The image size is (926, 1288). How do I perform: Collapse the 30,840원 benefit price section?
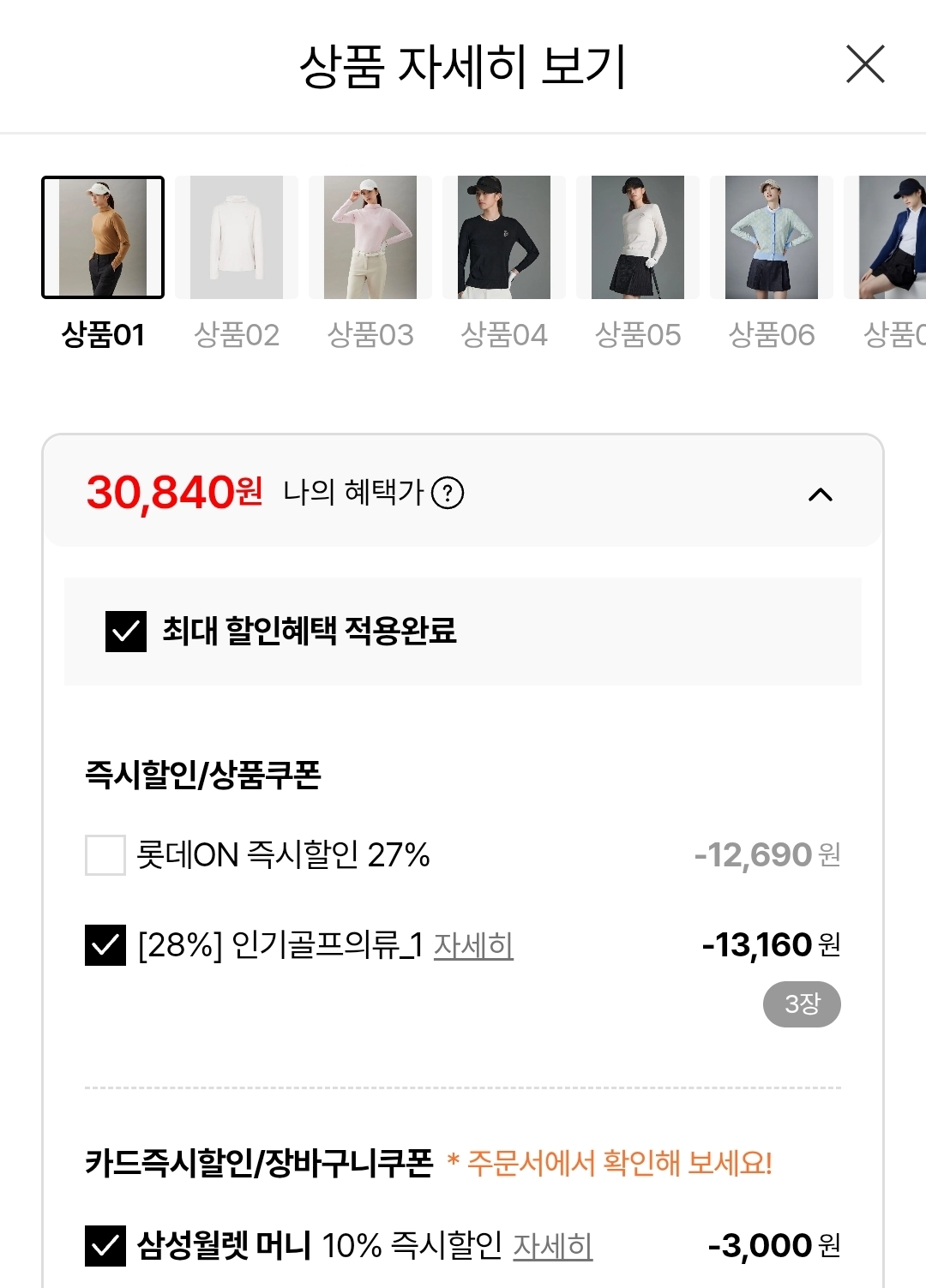tap(821, 494)
